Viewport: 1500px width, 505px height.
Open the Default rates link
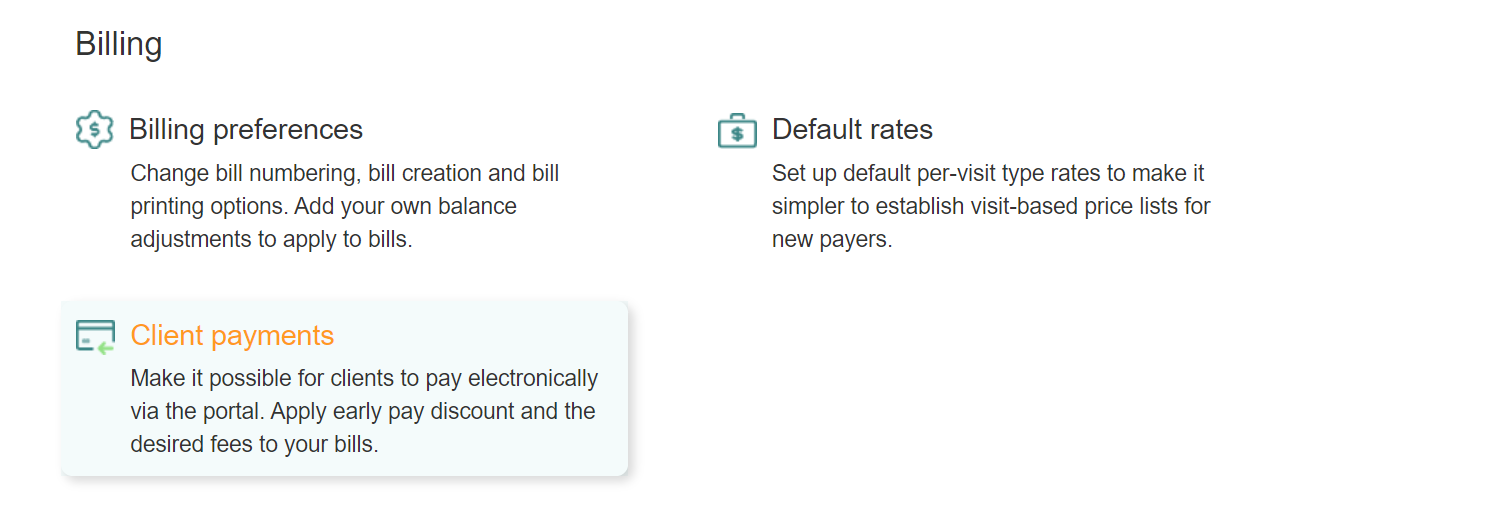coord(852,130)
